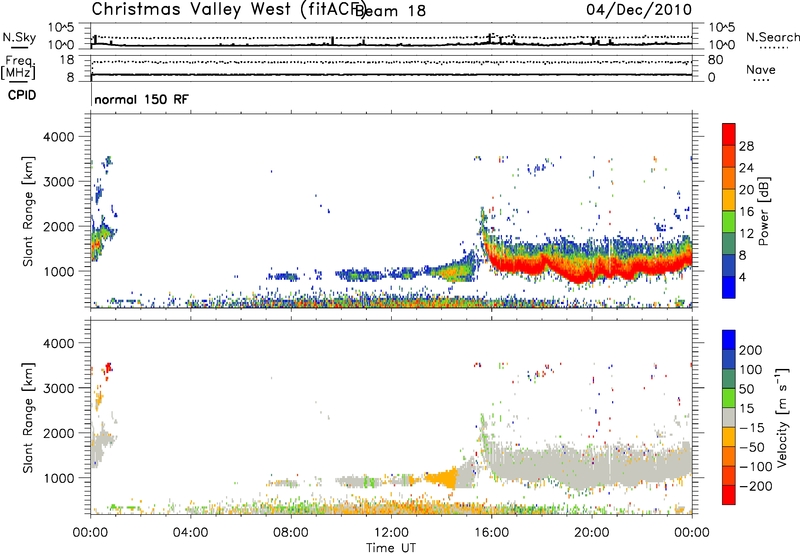Click the 'Freq. [MHz]' axis label

coord(18,68)
